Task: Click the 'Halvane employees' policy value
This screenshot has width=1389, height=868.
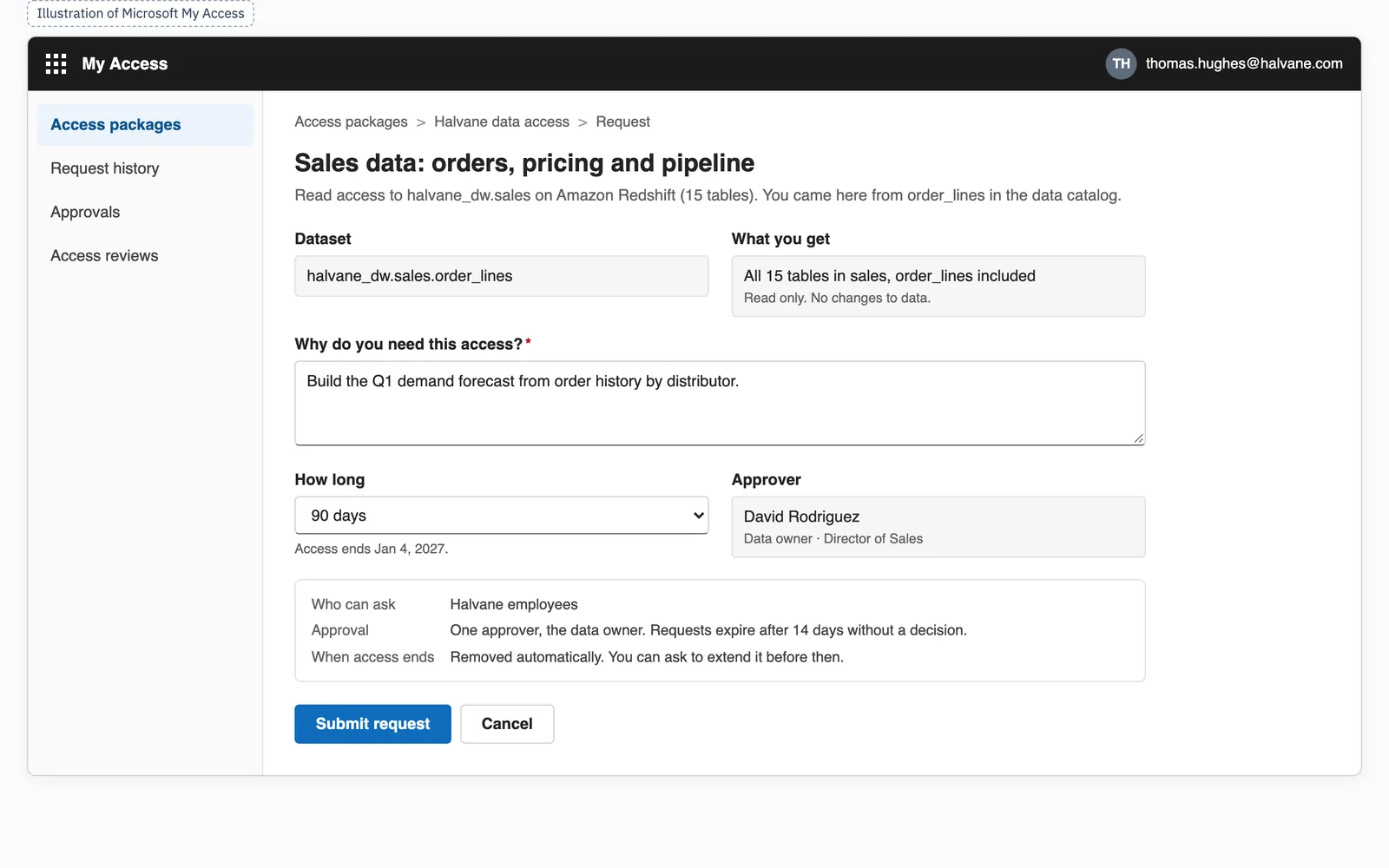Action: tap(514, 604)
